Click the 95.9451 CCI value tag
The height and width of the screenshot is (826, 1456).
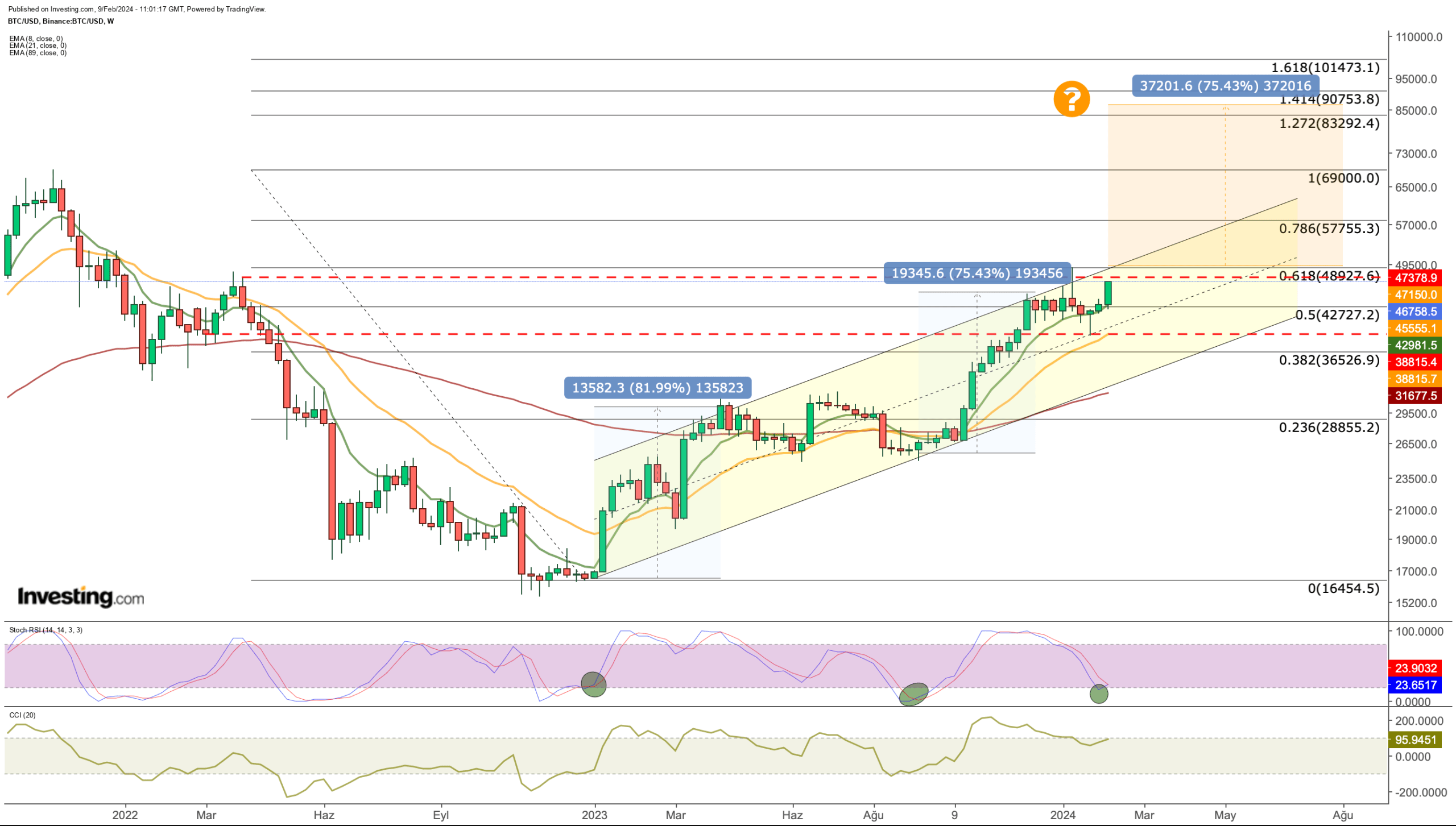(x=1415, y=740)
